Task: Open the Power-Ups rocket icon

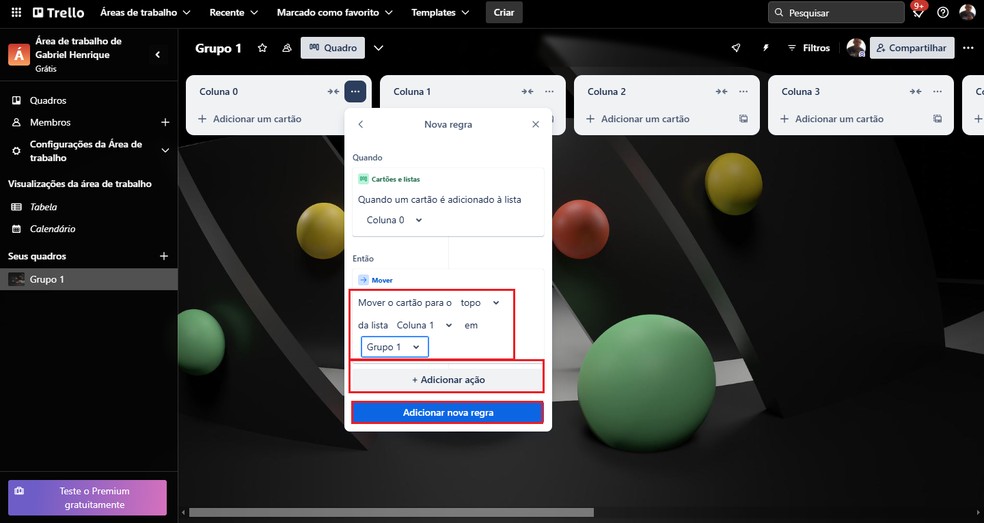Action: click(736, 48)
